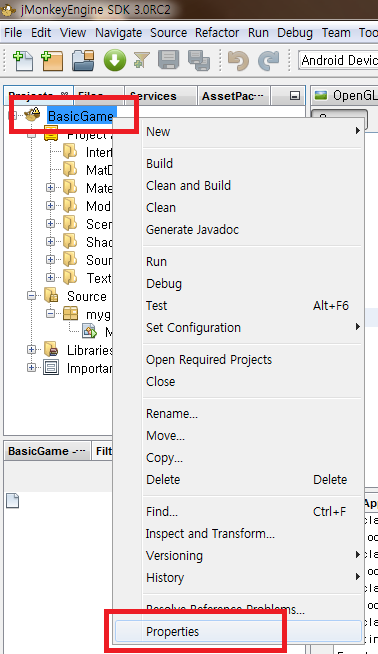The image size is (378, 654).
Task: Click the Save All disks icon
Action: coord(199,61)
